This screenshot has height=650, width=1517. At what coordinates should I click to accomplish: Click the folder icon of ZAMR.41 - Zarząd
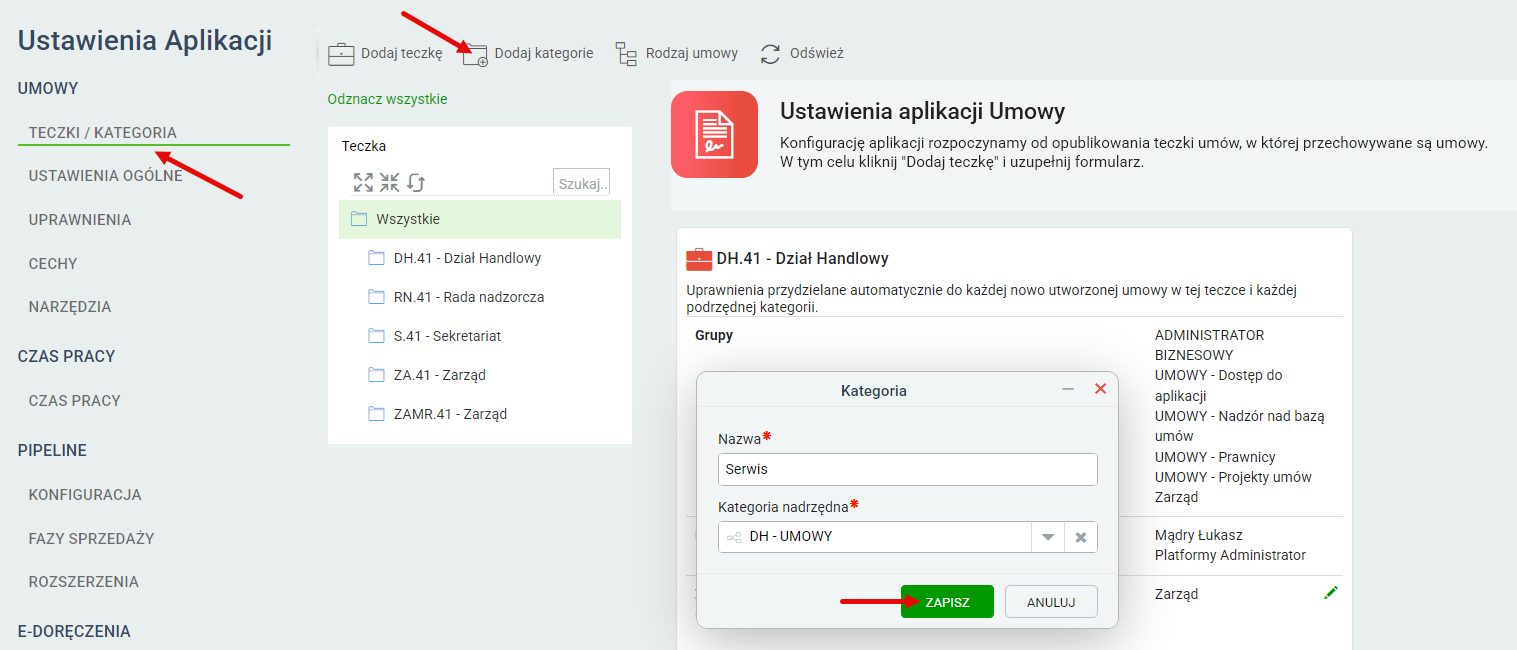pyautogui.click(x=376, y=414)
